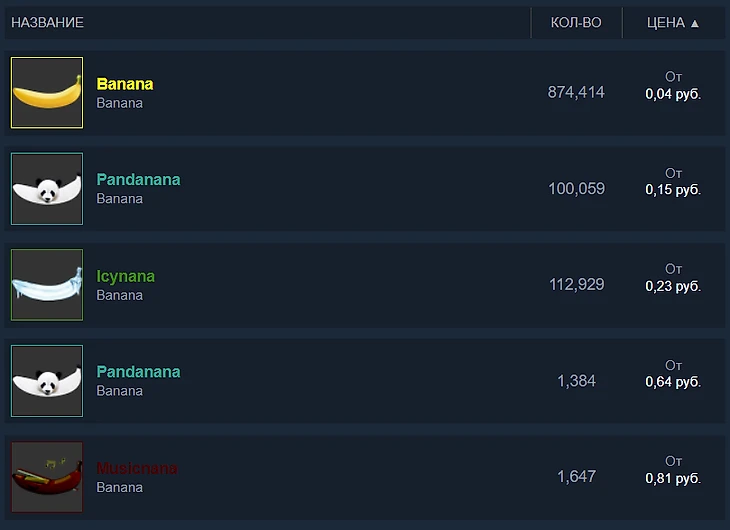
Task: Sort by the ЦЕНА column header
Action: [666, 22]
